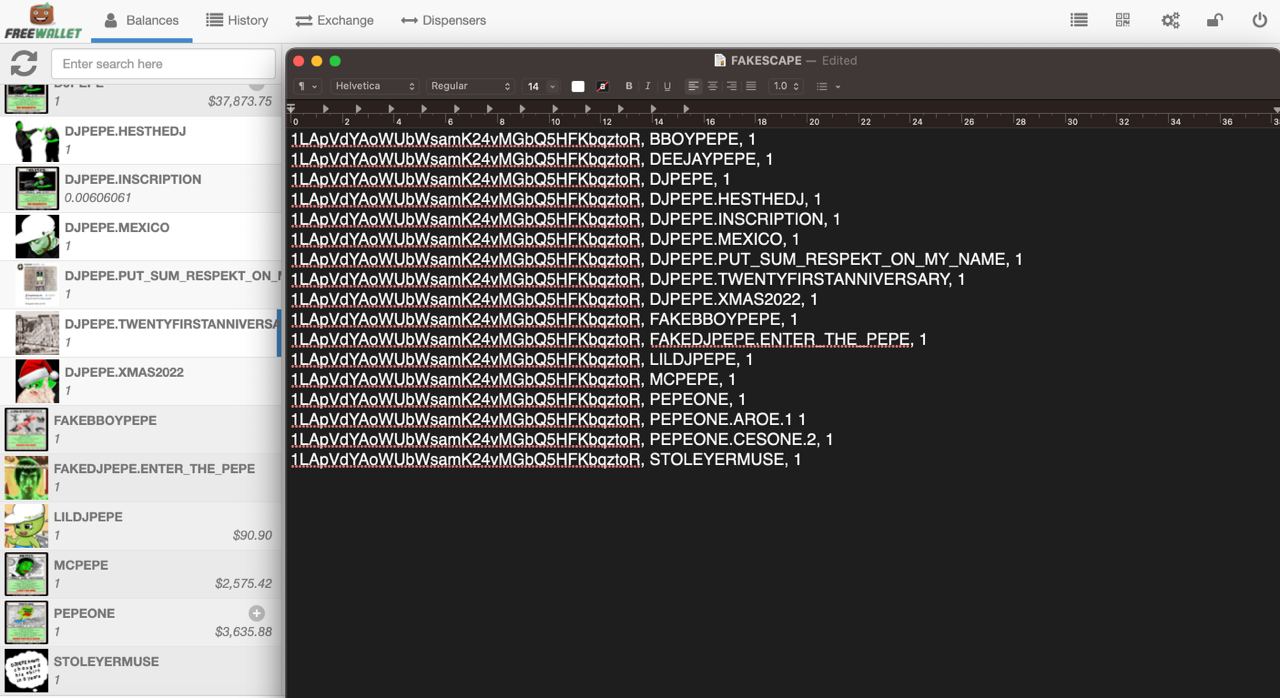Click the 'Enter search here' field
Screen dimensions: 1280x698
163,64
